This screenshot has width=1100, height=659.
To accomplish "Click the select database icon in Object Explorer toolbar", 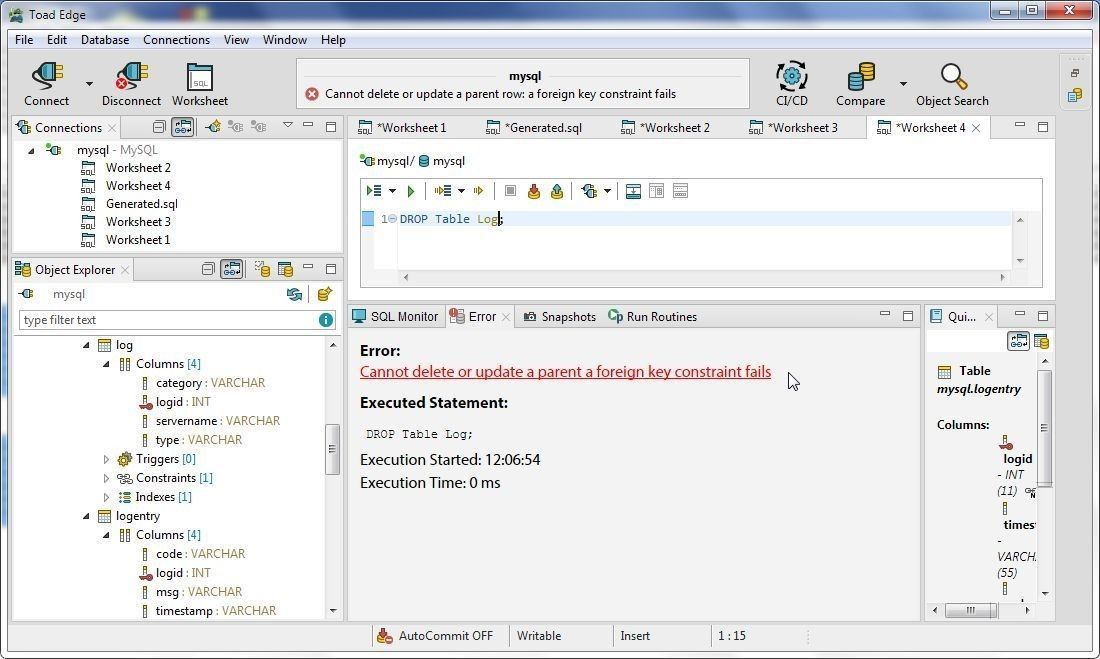I will click(262, 269).
